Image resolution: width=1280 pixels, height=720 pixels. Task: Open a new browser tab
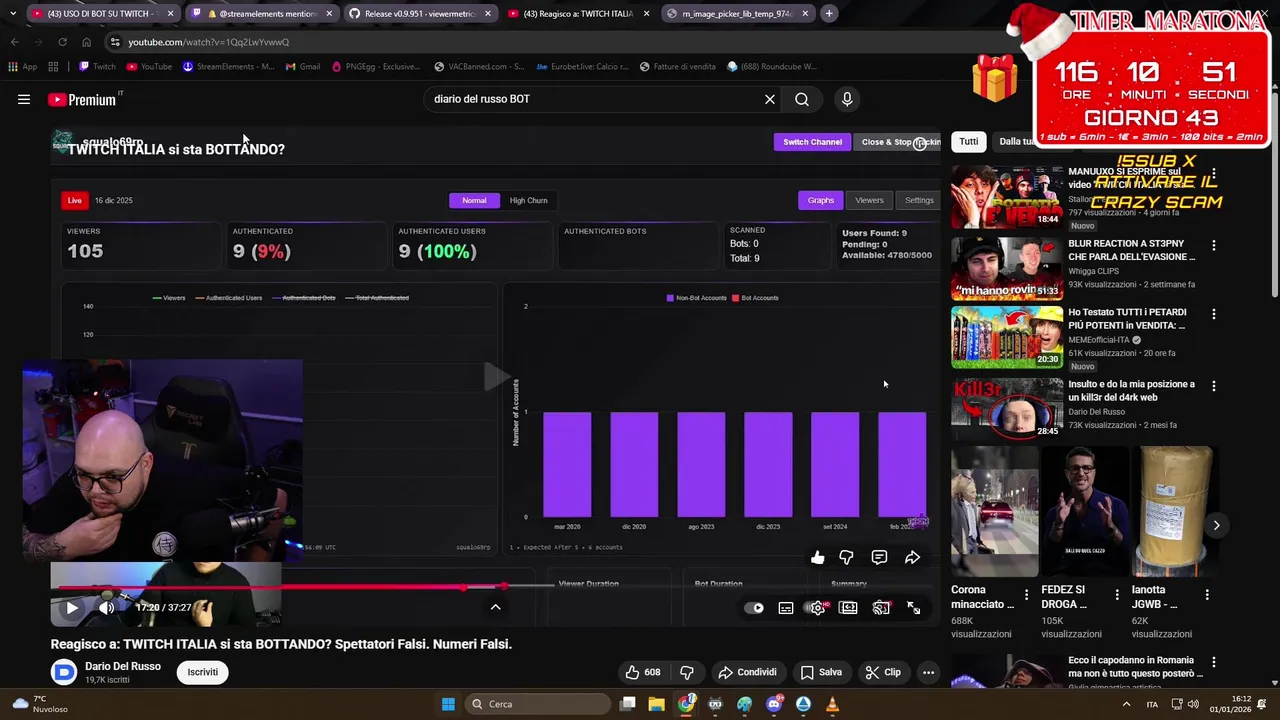pos(829,14)
